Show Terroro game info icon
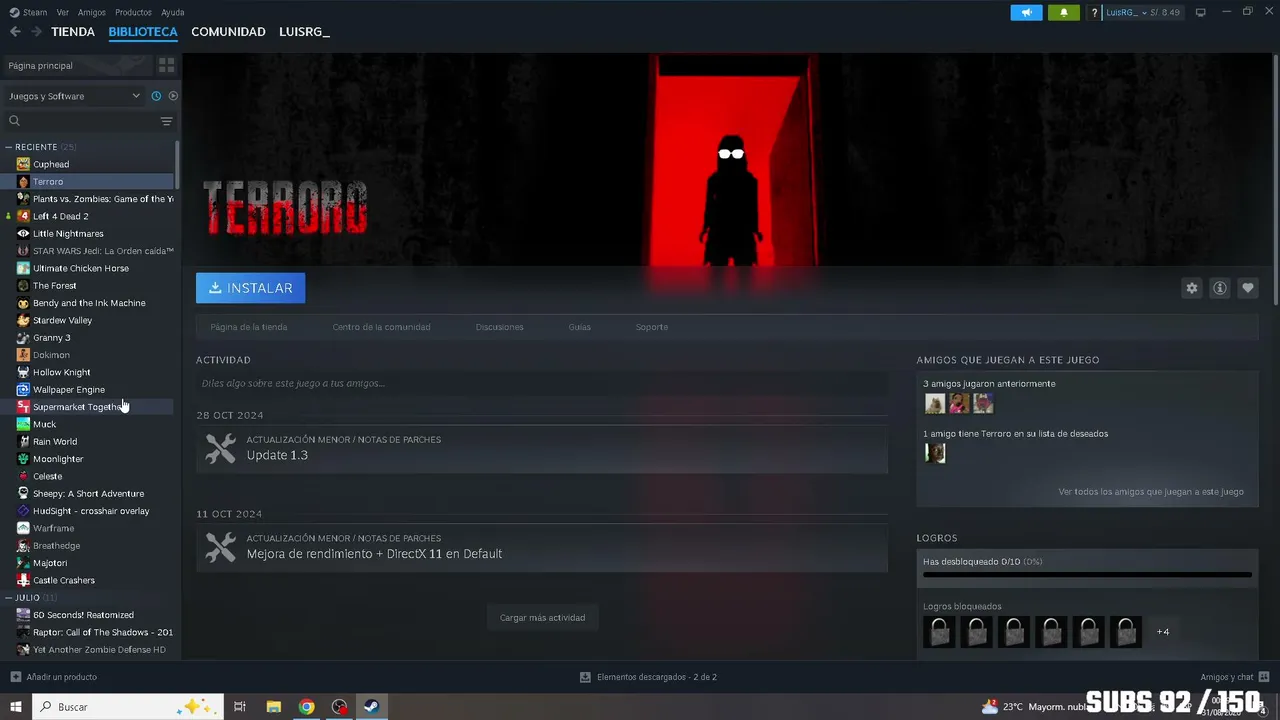Image resolution: width=1280 pixels, height=720 pixels. [1219, 288]
